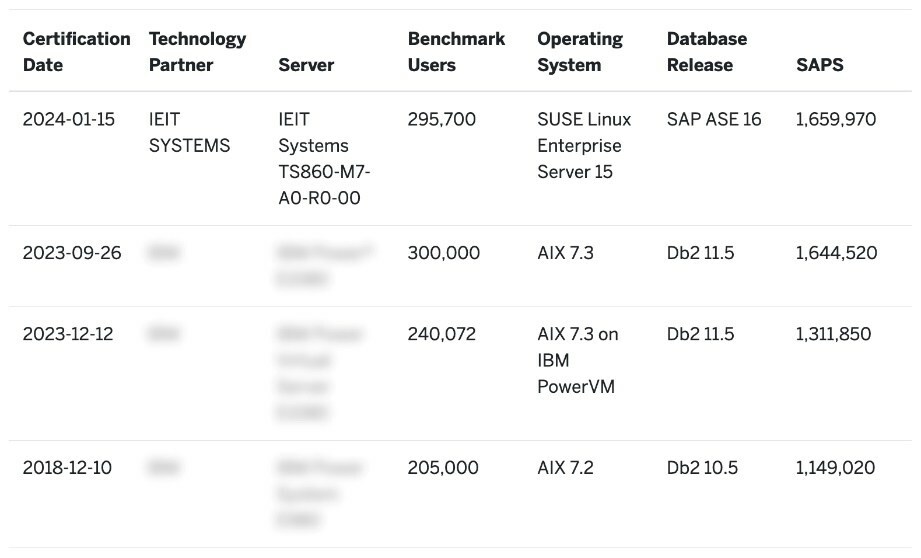Click the 1,659,970 SAPS value
The image size is (921, 558).
coord(836,120)
